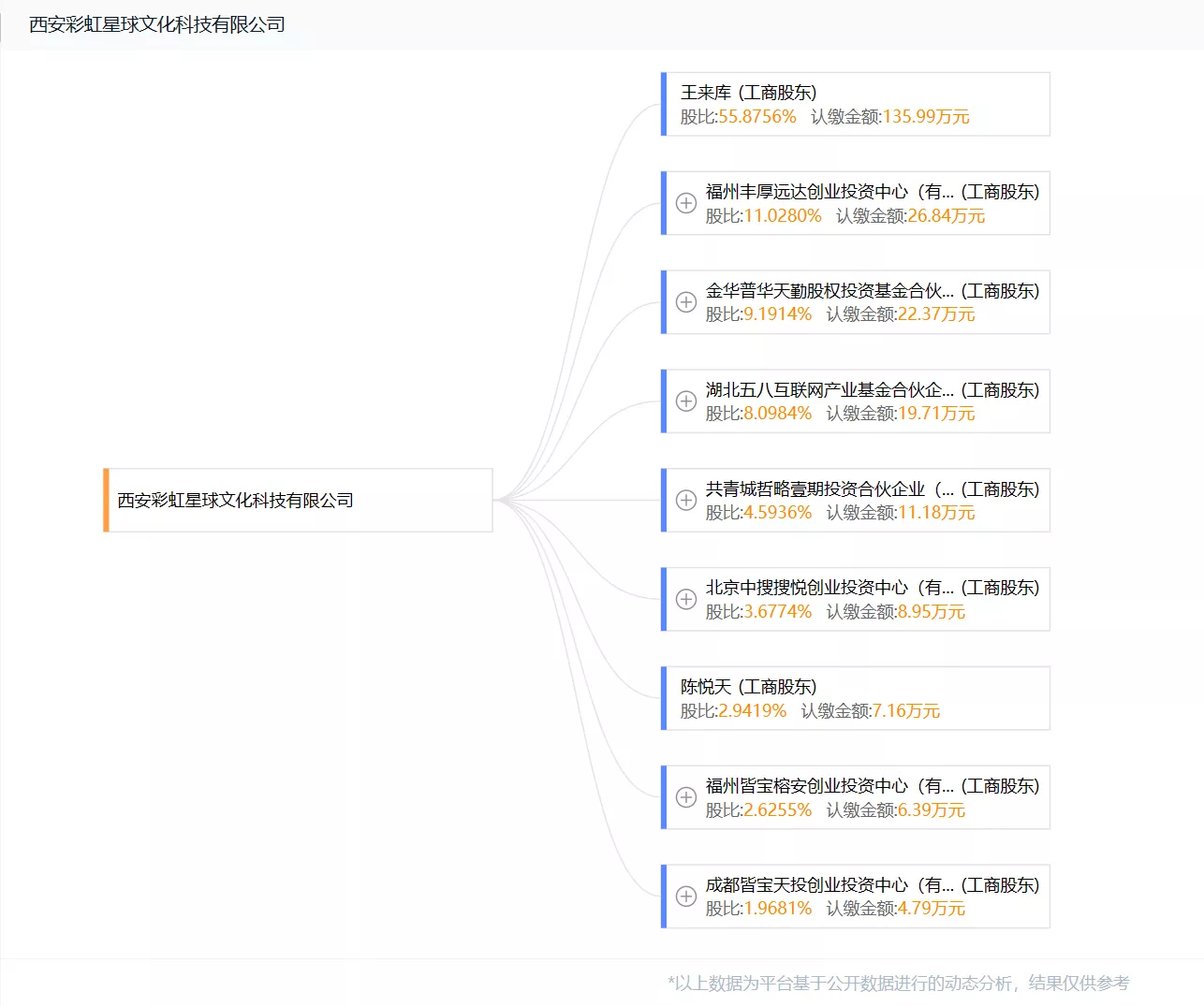
Task: Click share ratio 2.6255%
Action: pos(778,810)
